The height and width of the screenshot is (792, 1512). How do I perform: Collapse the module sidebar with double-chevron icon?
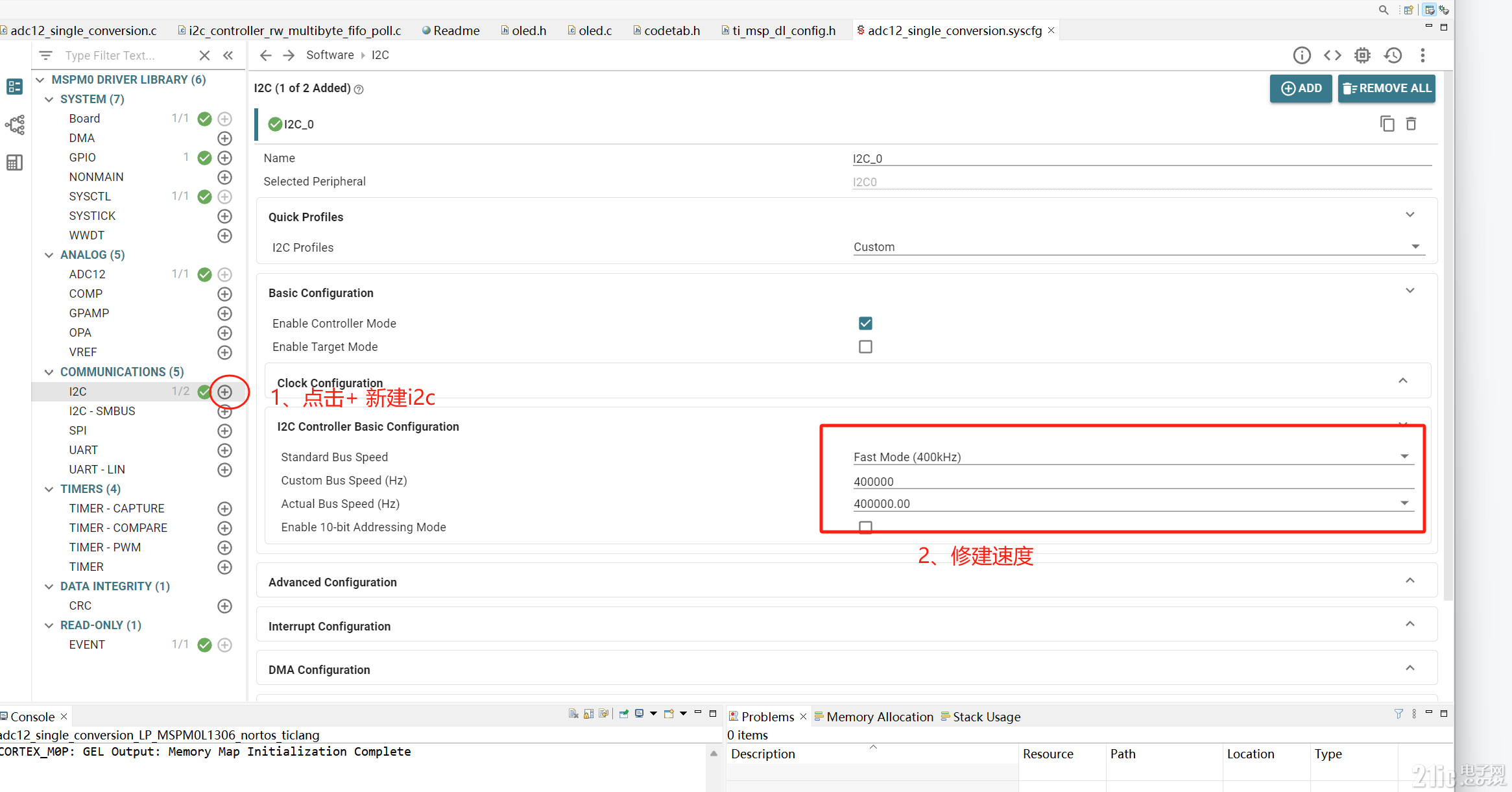[x=228, y=56]
